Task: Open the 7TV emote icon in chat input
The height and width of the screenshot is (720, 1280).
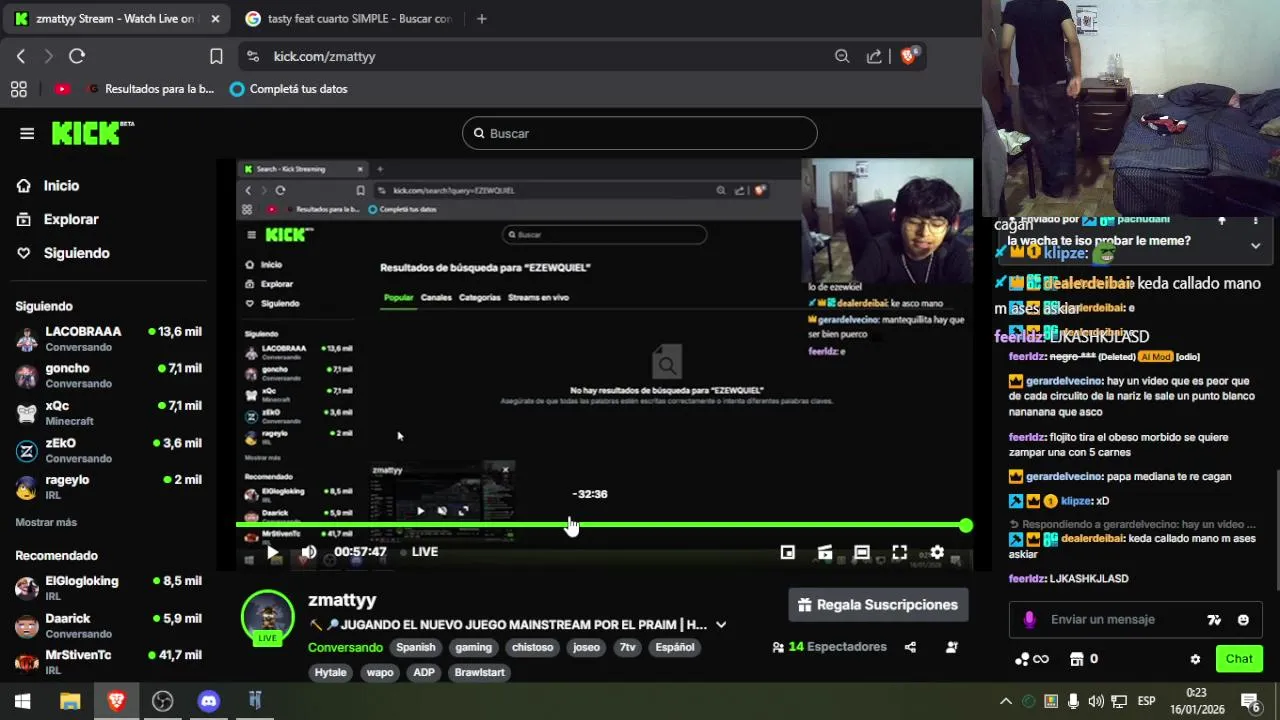Action: tap(1214, 620)
